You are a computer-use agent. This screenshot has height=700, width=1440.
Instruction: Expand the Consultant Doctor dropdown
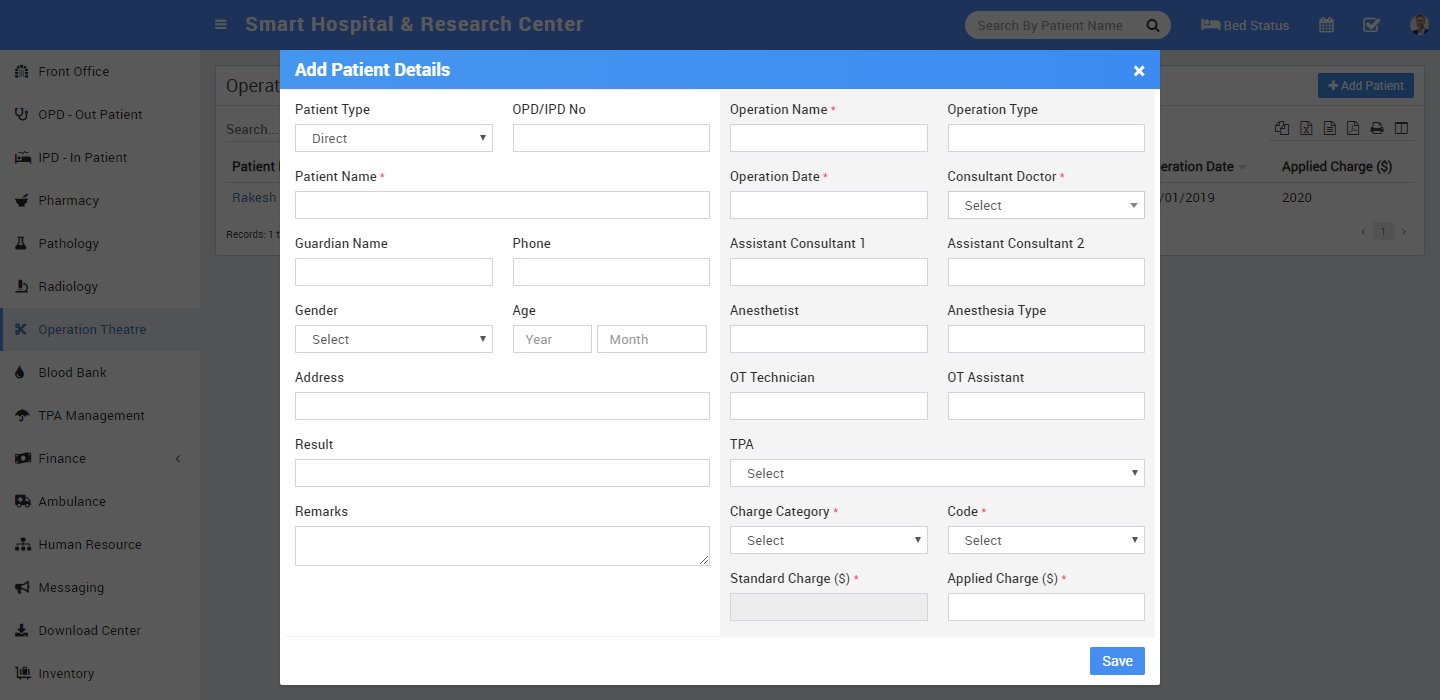(x=1046, y=205)
